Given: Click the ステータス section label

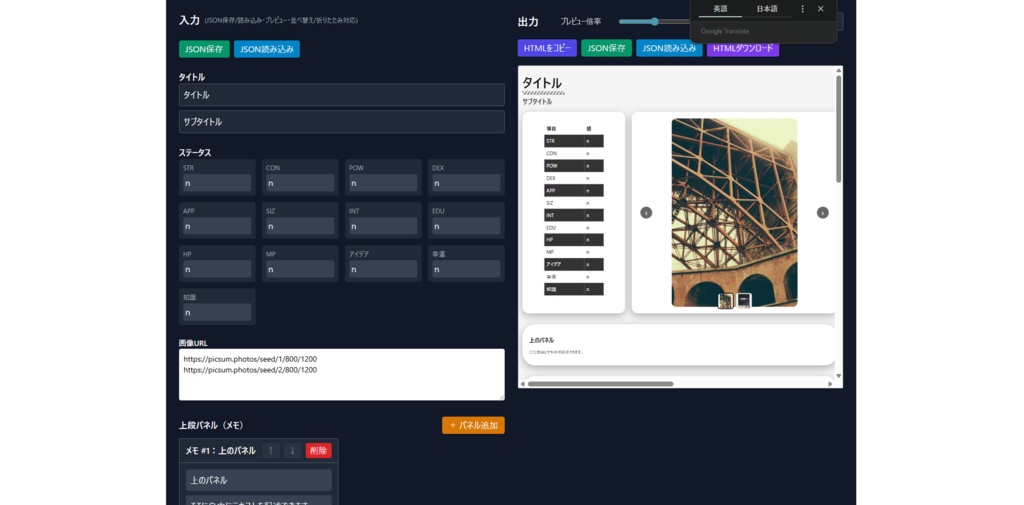Looking at the screenshot, I should click(x=195, y=153).
